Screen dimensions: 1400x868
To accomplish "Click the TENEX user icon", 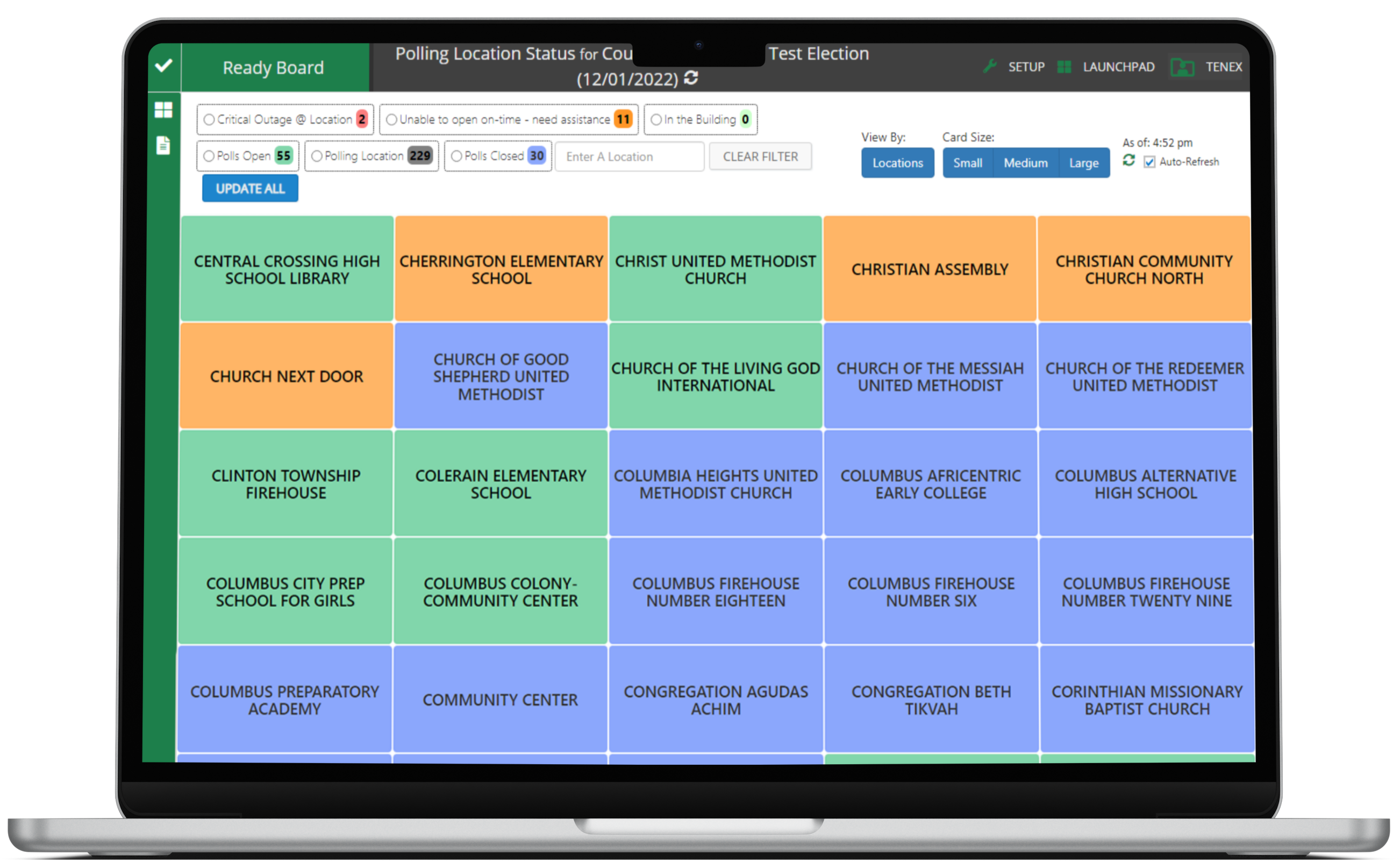I will click(x=1182, y=67).
